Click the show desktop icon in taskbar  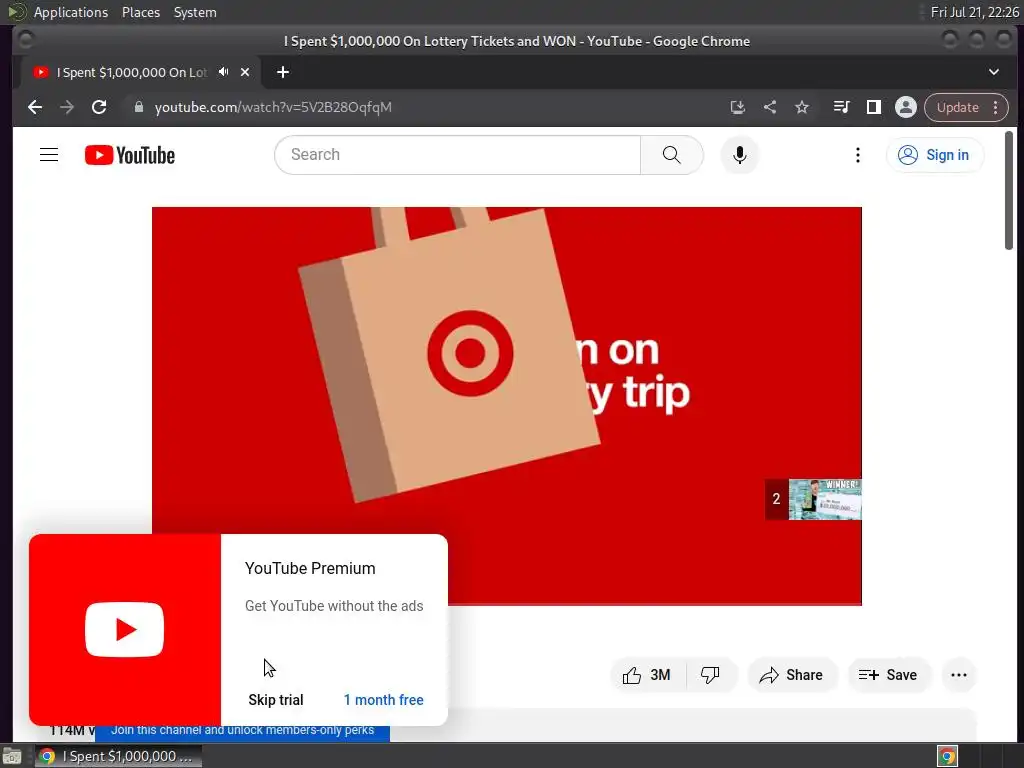[x=12, y=756]
